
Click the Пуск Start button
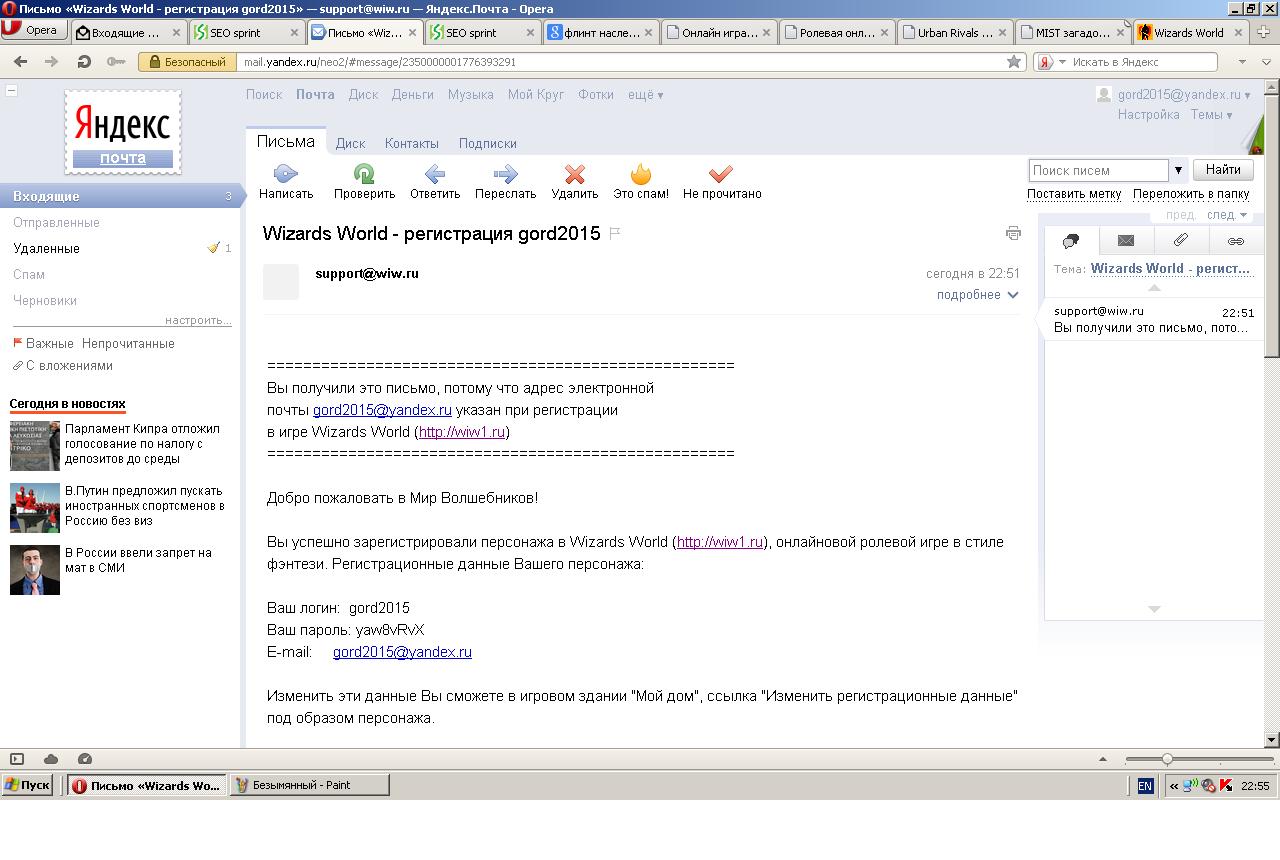coord(27,786)
